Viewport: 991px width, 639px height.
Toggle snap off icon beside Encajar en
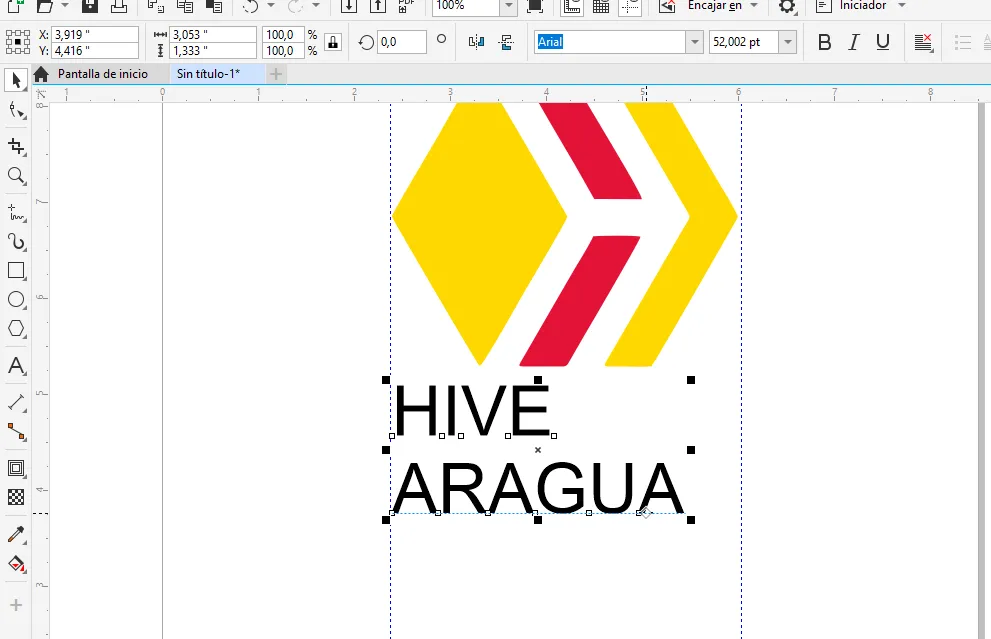667,6
